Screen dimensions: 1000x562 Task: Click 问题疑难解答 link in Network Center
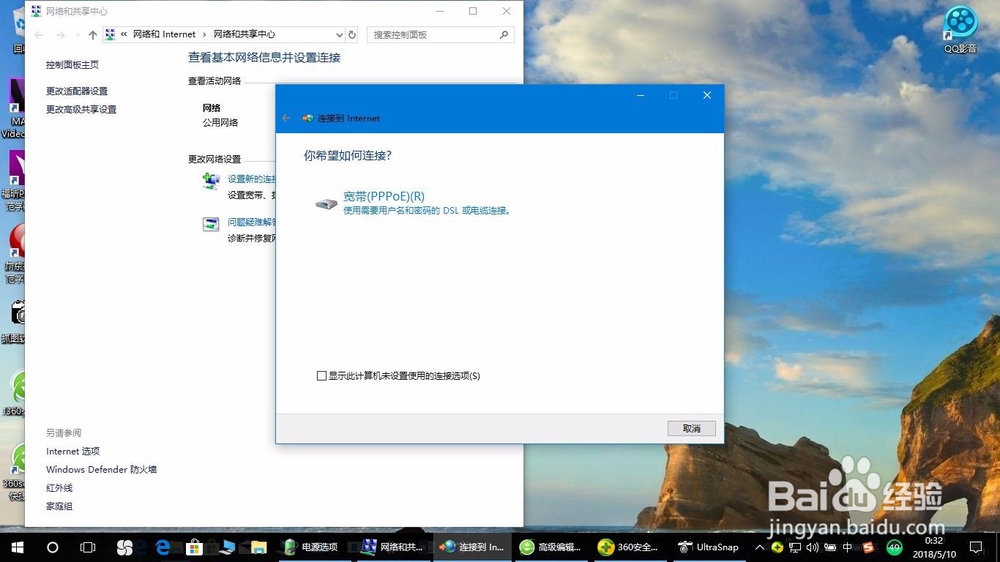251,222
